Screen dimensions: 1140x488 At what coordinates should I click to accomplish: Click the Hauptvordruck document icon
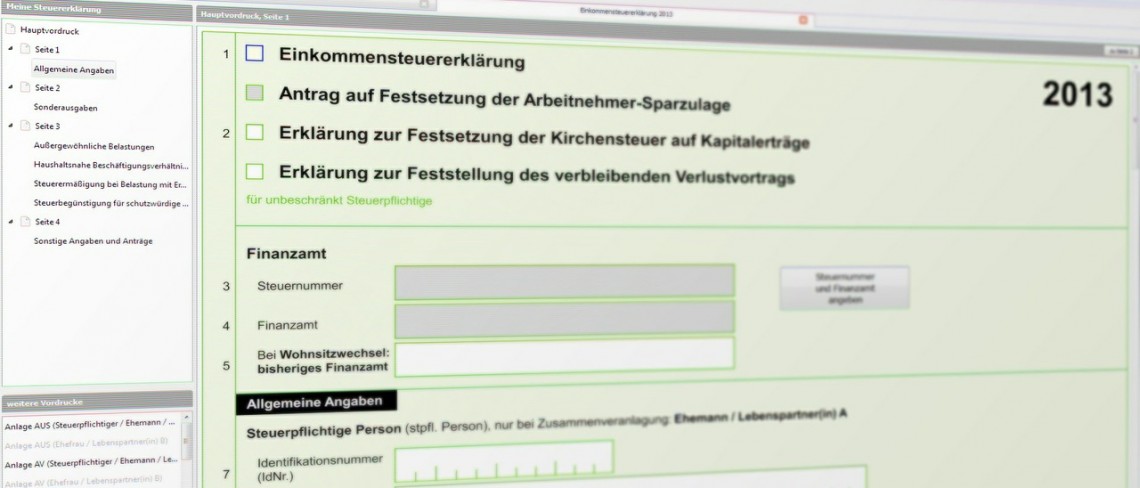pyautogui.click(x=10, y=31)
